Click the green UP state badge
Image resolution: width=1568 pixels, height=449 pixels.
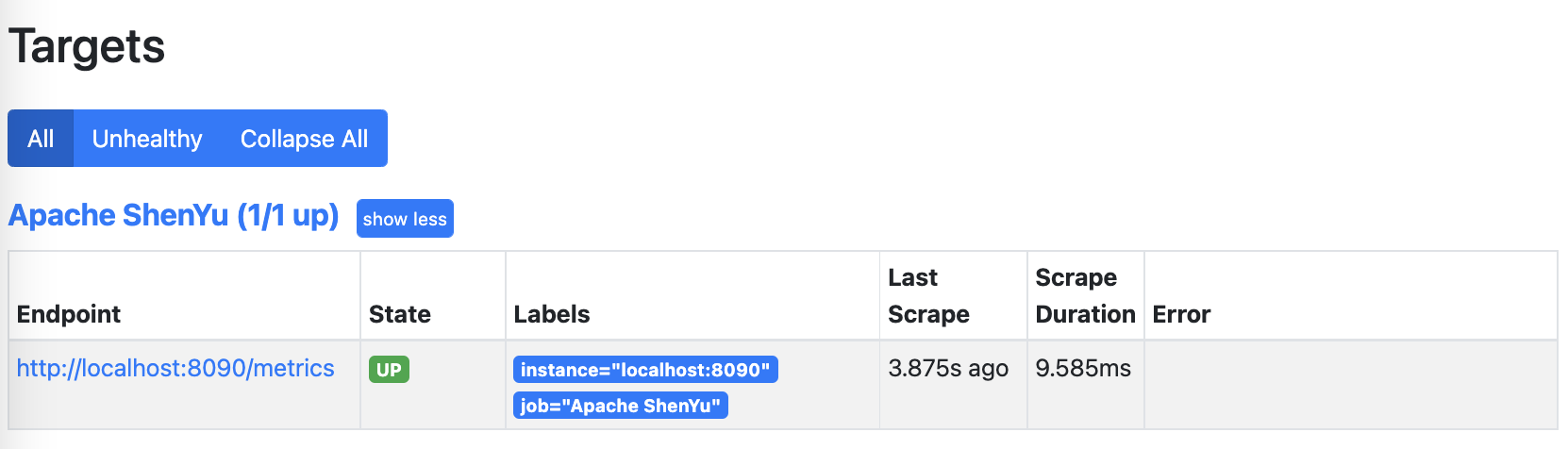point(389,370)
